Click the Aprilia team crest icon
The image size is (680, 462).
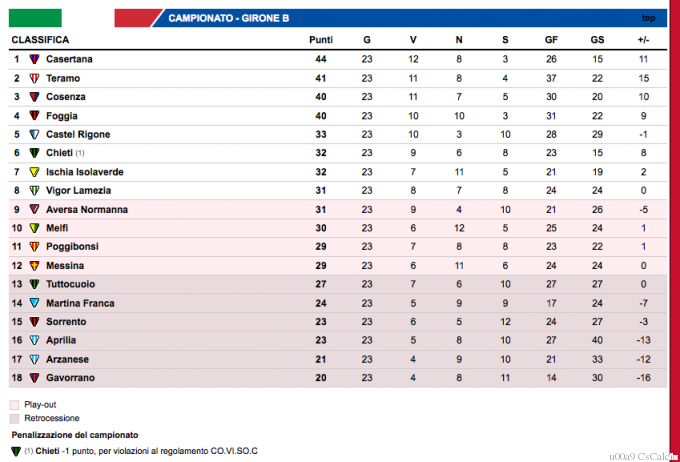tap(35, 340)
